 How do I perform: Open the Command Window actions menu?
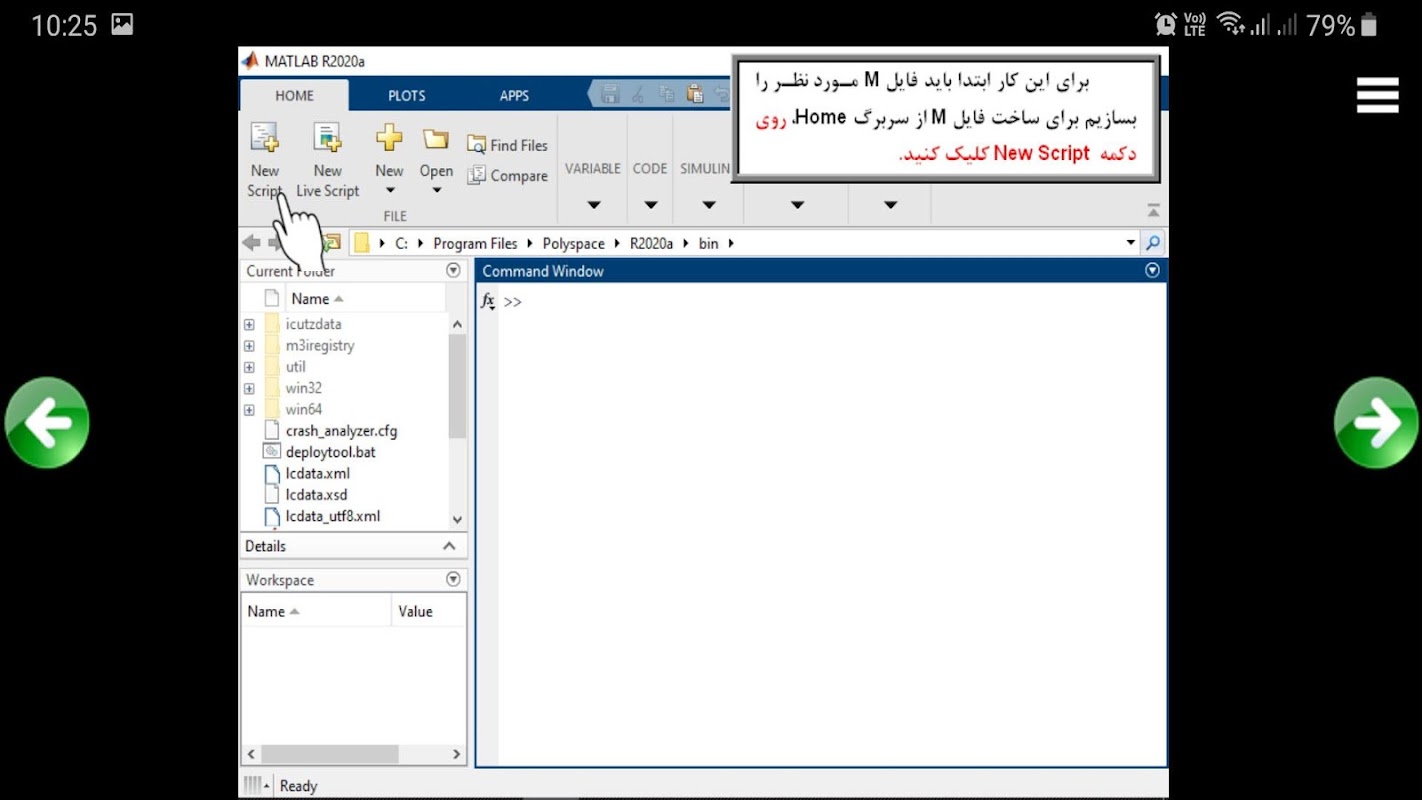(1153, 271)
